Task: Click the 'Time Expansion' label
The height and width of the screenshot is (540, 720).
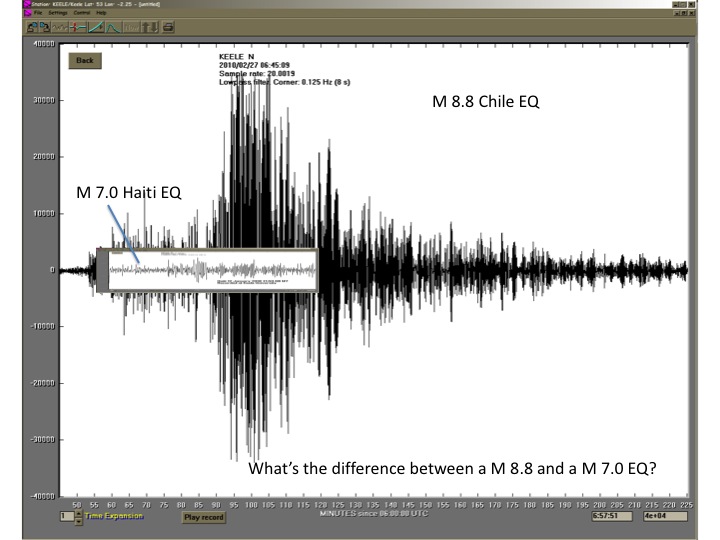Action: click(114, 516)
